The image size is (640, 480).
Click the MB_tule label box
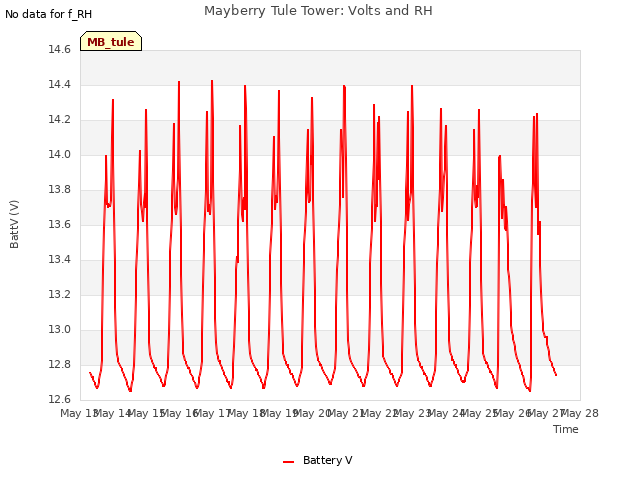point(111,41)
